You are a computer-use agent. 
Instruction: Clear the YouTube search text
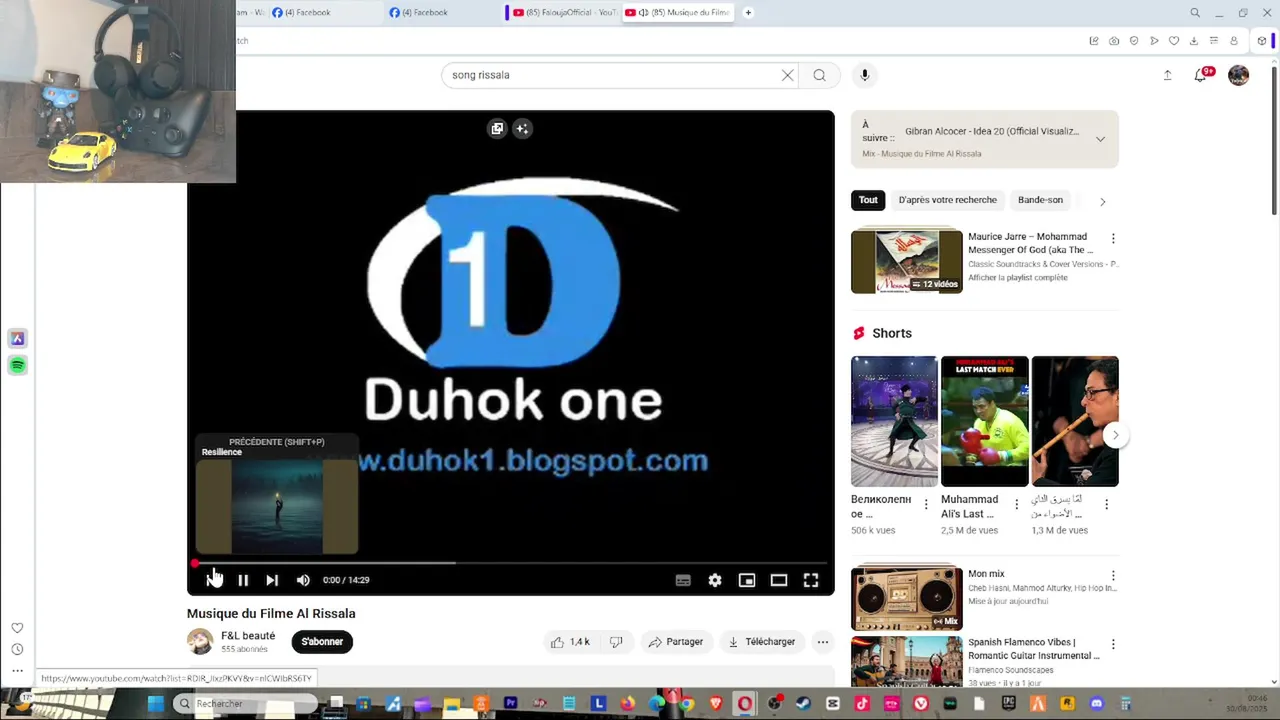[787, 75]
